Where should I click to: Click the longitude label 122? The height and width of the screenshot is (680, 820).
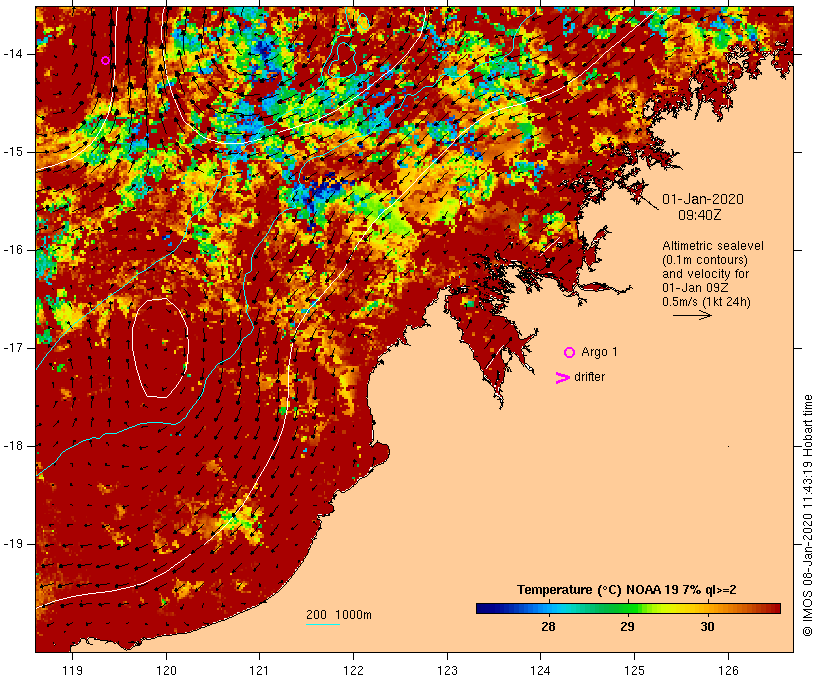(x=353, y=671)
